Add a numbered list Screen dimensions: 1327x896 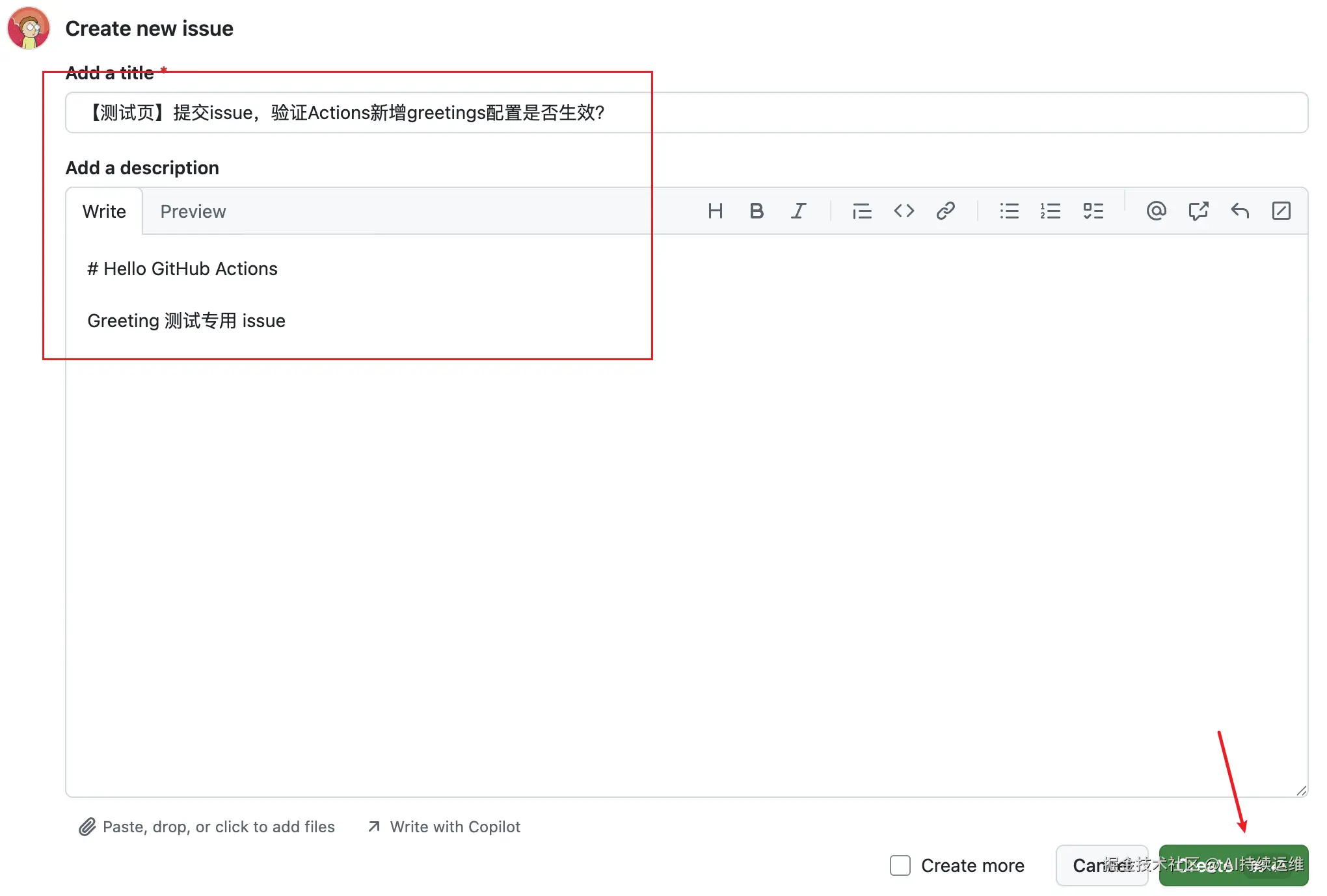(1051, 211)
